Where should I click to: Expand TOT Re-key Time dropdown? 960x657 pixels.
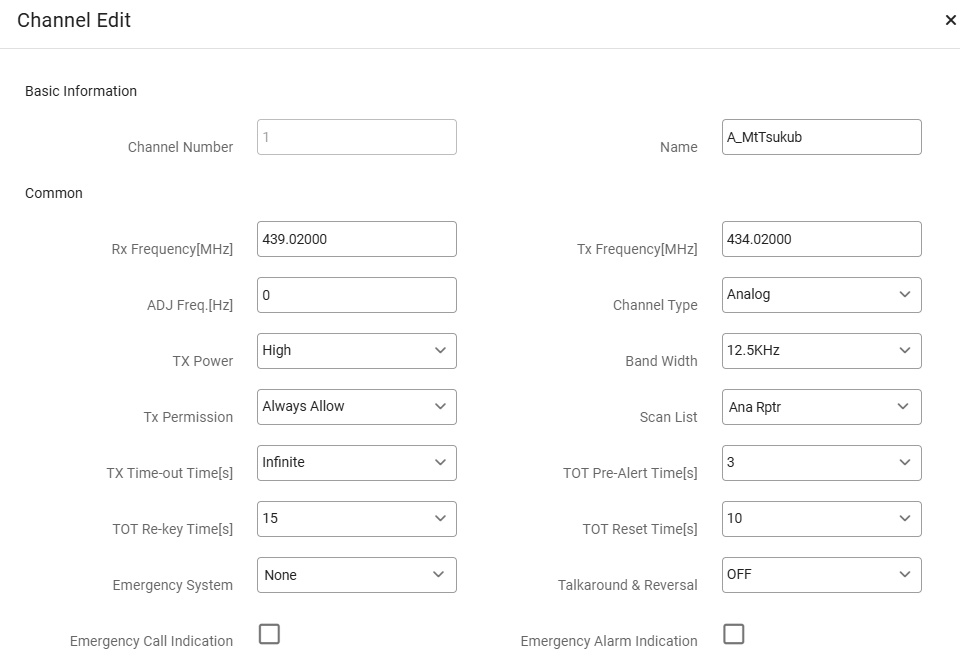tap(356, 519)
